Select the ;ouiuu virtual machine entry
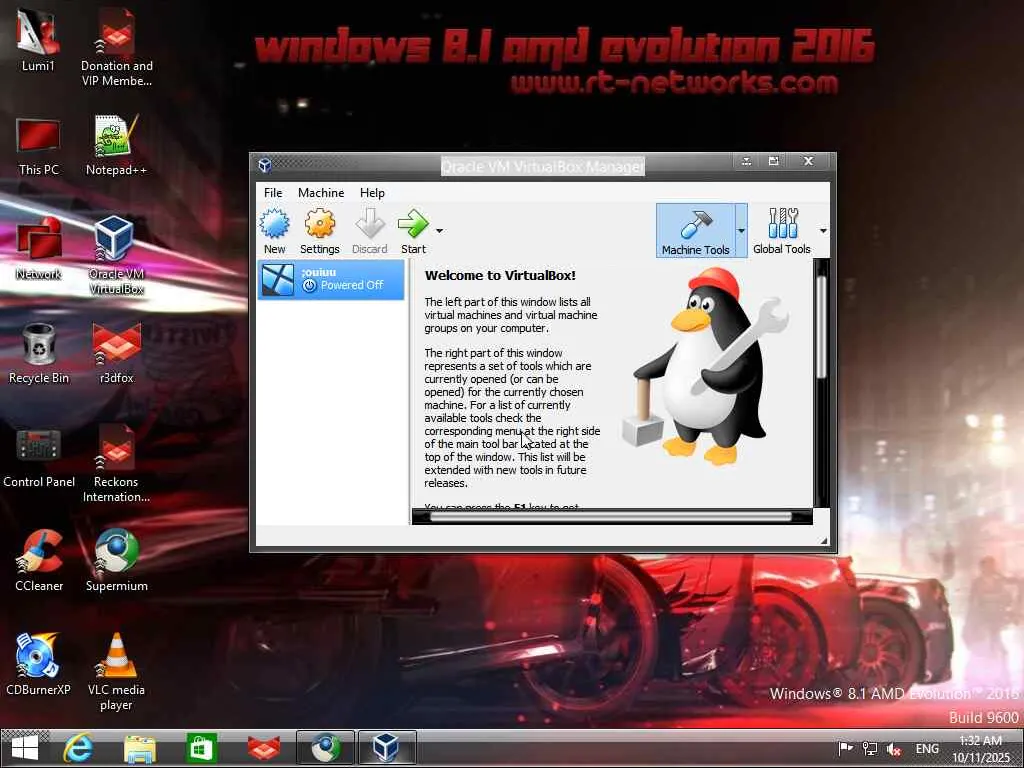The height and width of the screenshot is (768, 1024). pyautogui.click(x=331, y=280)
